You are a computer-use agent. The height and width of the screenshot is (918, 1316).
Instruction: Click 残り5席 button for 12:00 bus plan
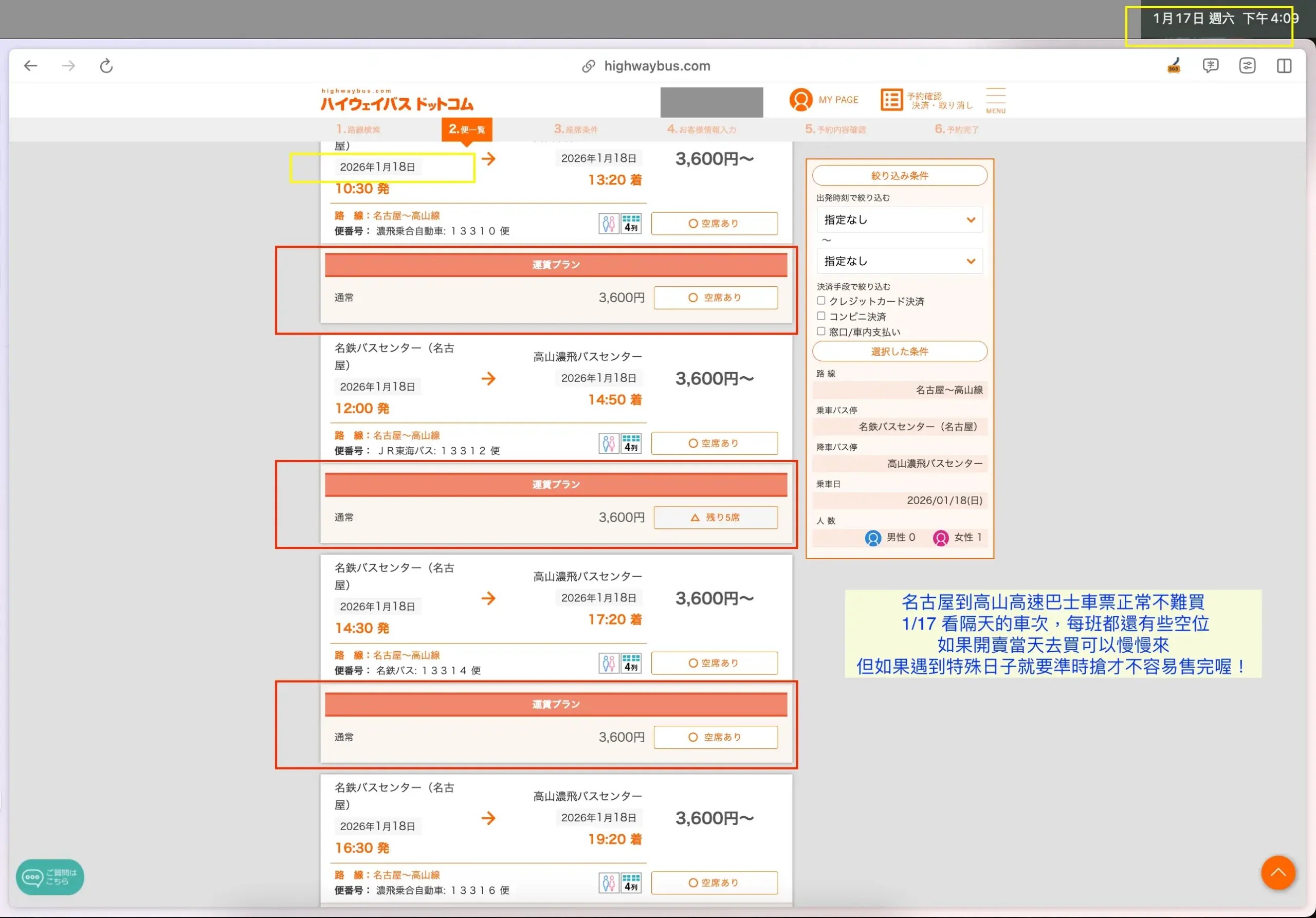715,518
